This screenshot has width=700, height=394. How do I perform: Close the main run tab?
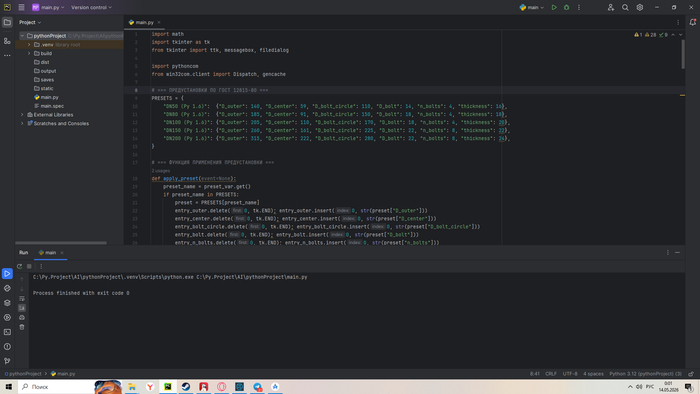pos(62,253)
